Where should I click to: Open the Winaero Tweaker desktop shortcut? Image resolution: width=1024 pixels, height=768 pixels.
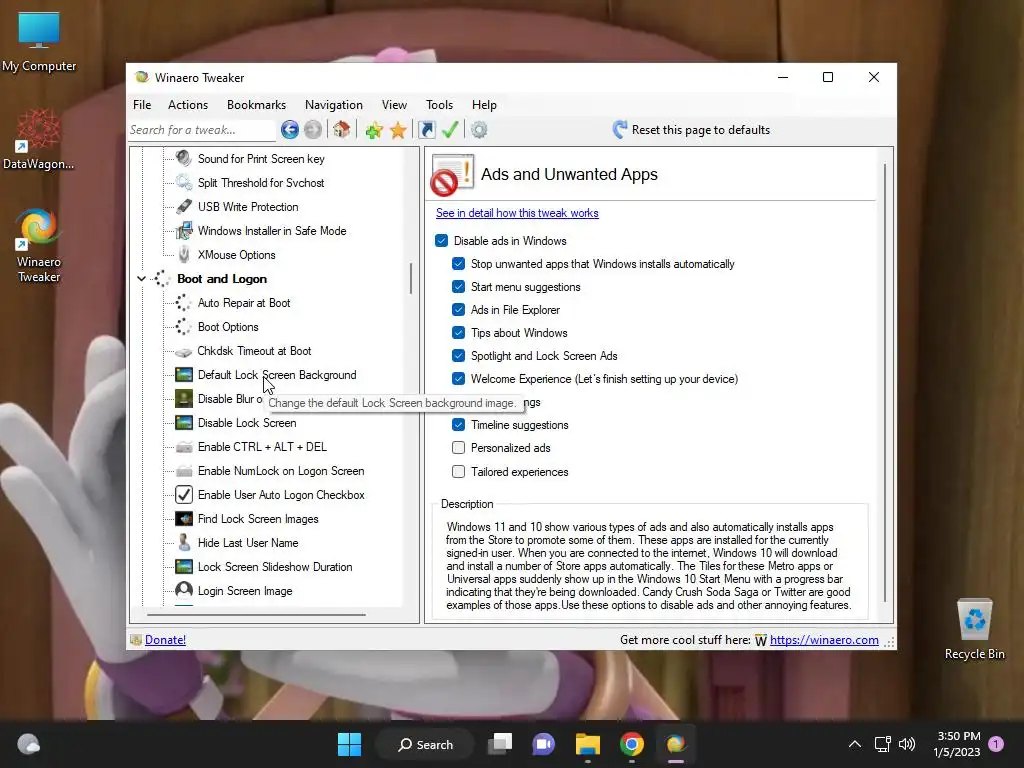pos(39,246)
